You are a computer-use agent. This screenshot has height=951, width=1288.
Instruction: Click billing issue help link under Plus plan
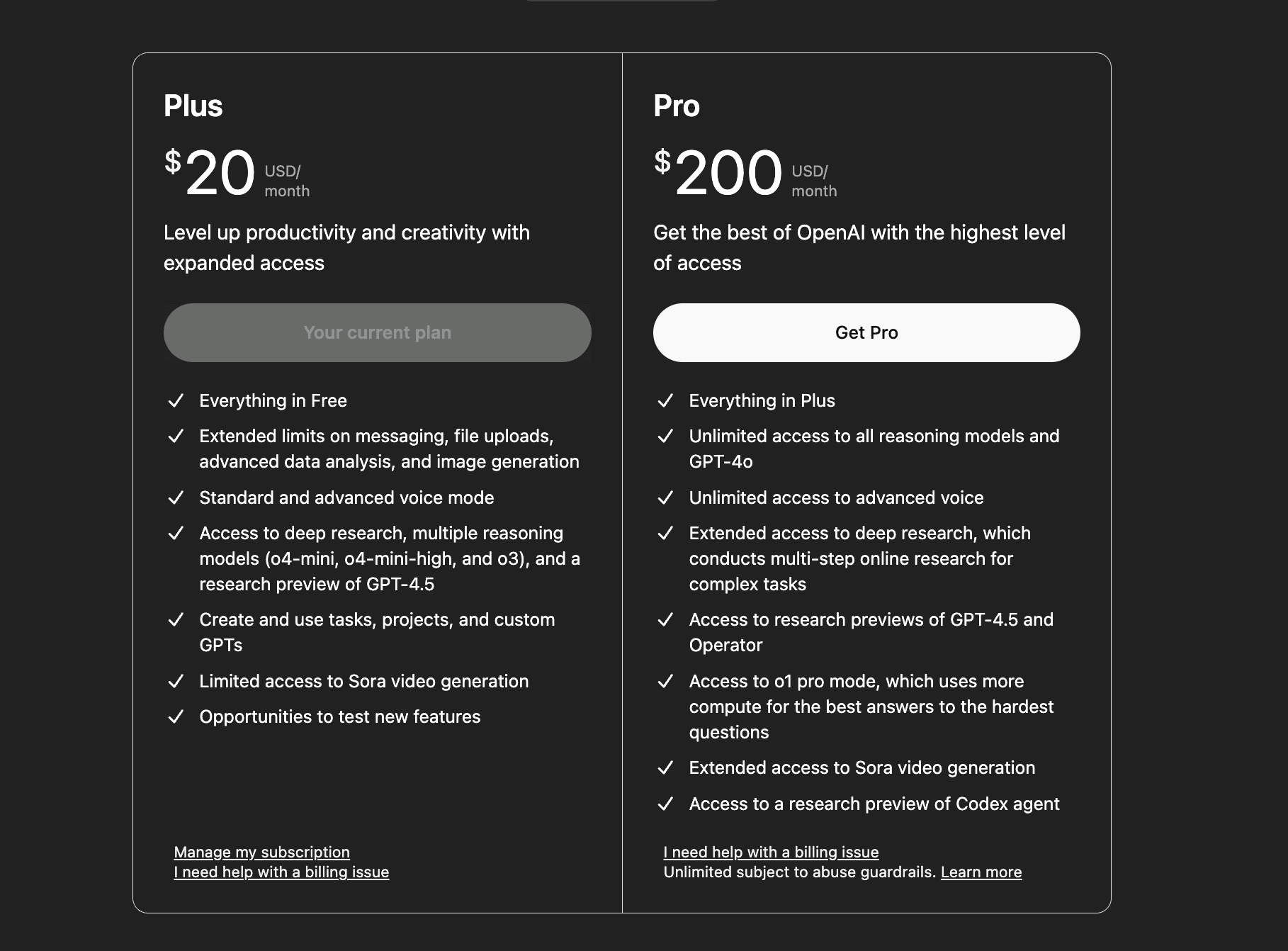coord(281,872)
